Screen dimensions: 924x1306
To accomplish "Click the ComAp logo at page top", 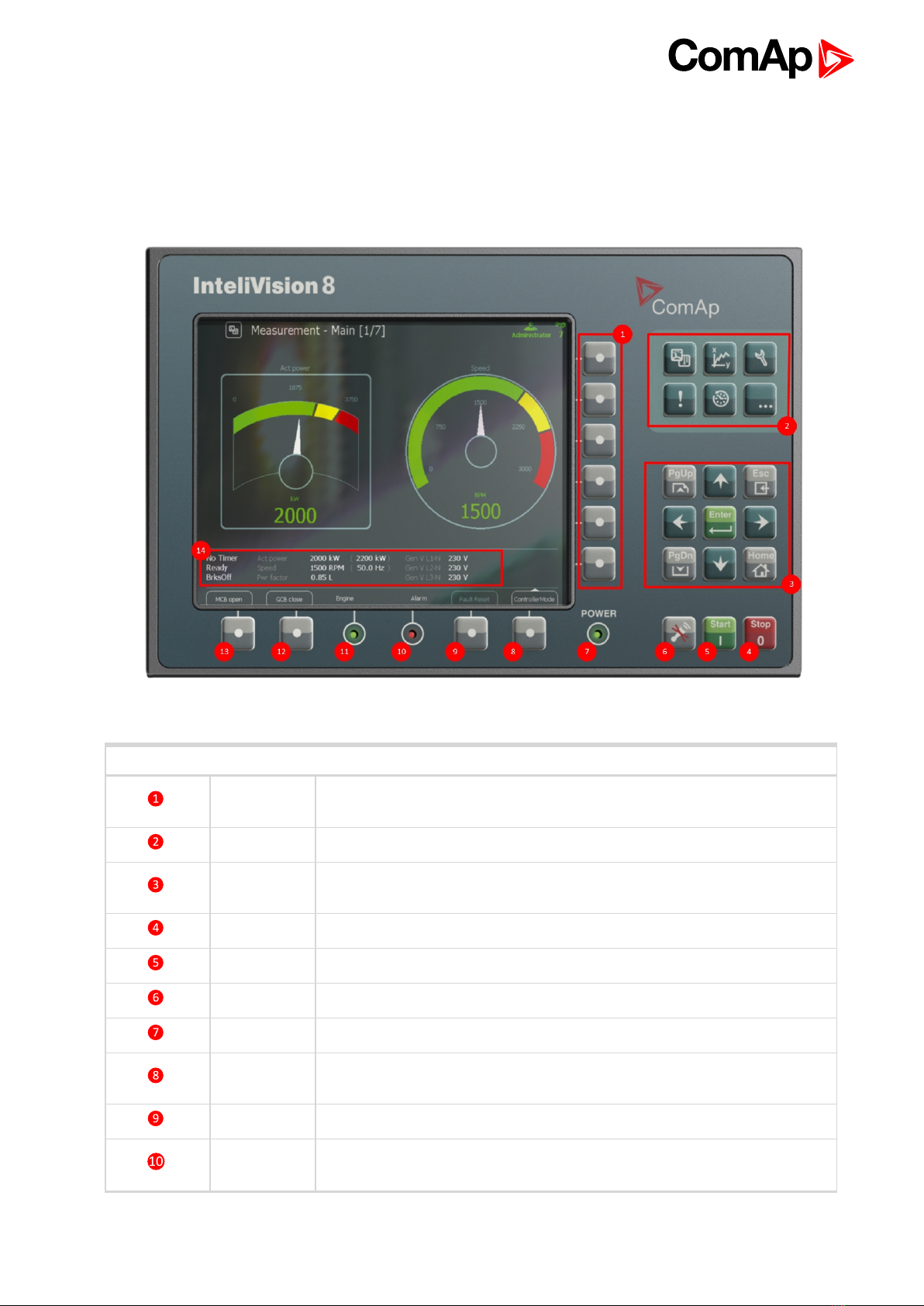I will pyautogui.click(x=760, y=57).
